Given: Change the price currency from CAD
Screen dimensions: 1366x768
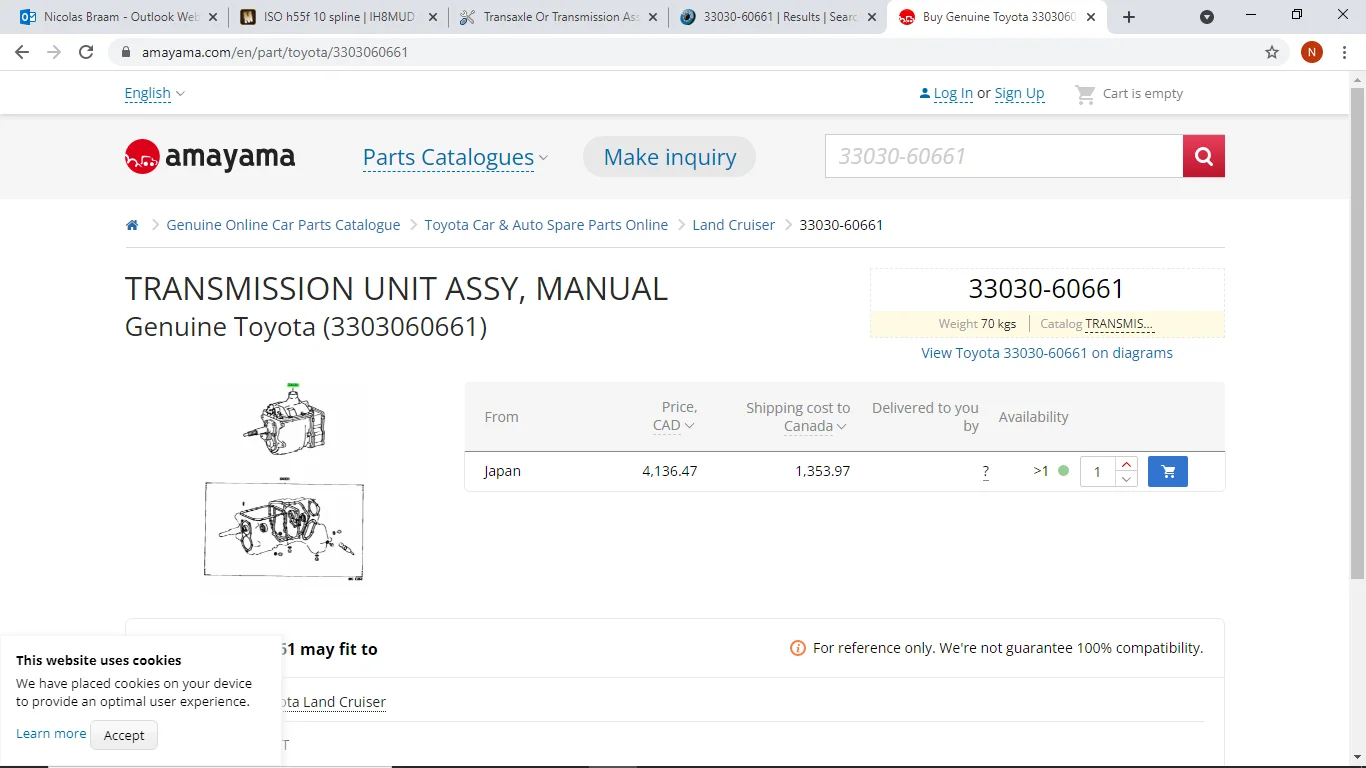Looking at the screenshot, I should coord(673,426).
